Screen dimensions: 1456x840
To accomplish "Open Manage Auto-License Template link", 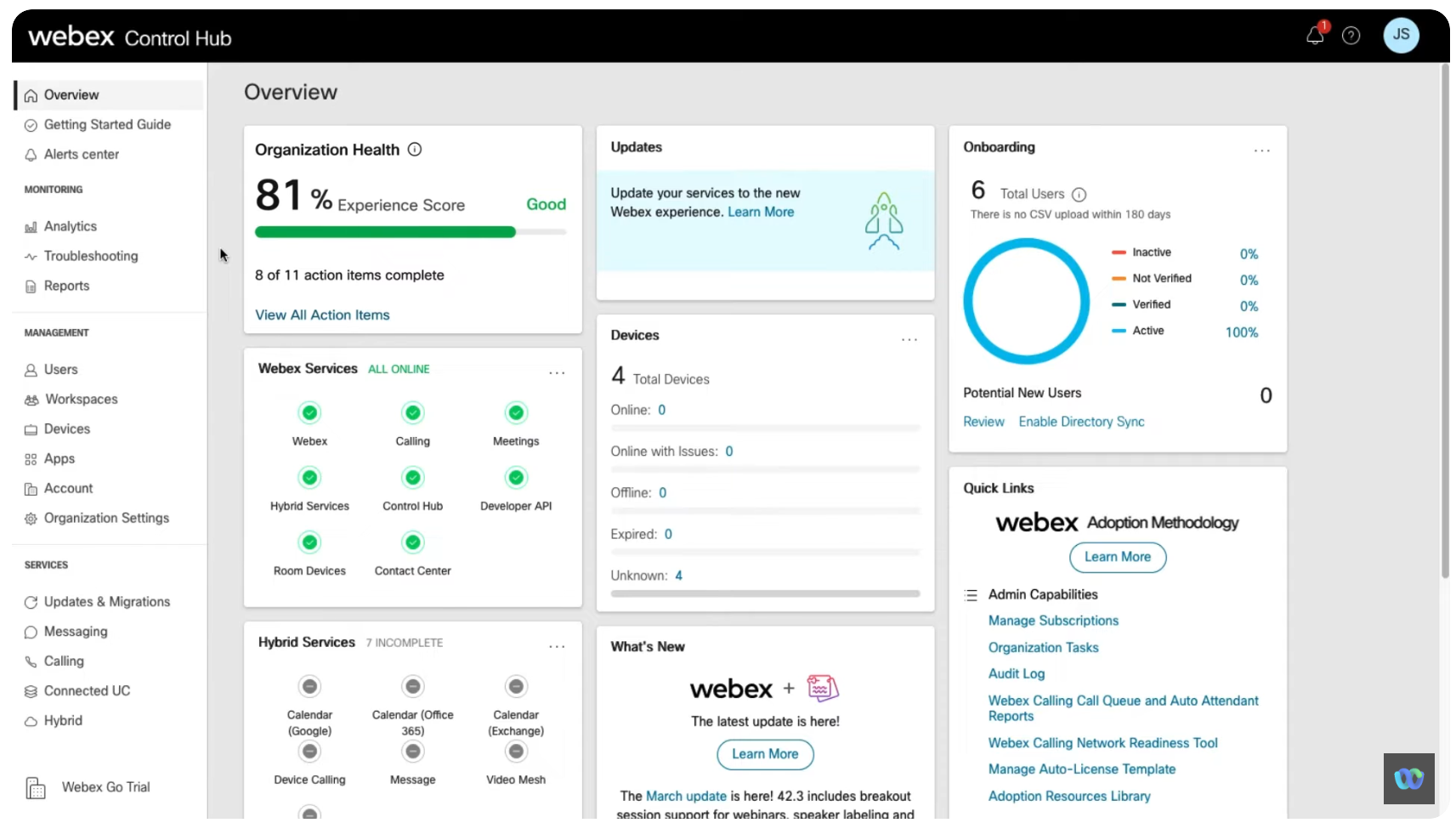I will 1081,769.
